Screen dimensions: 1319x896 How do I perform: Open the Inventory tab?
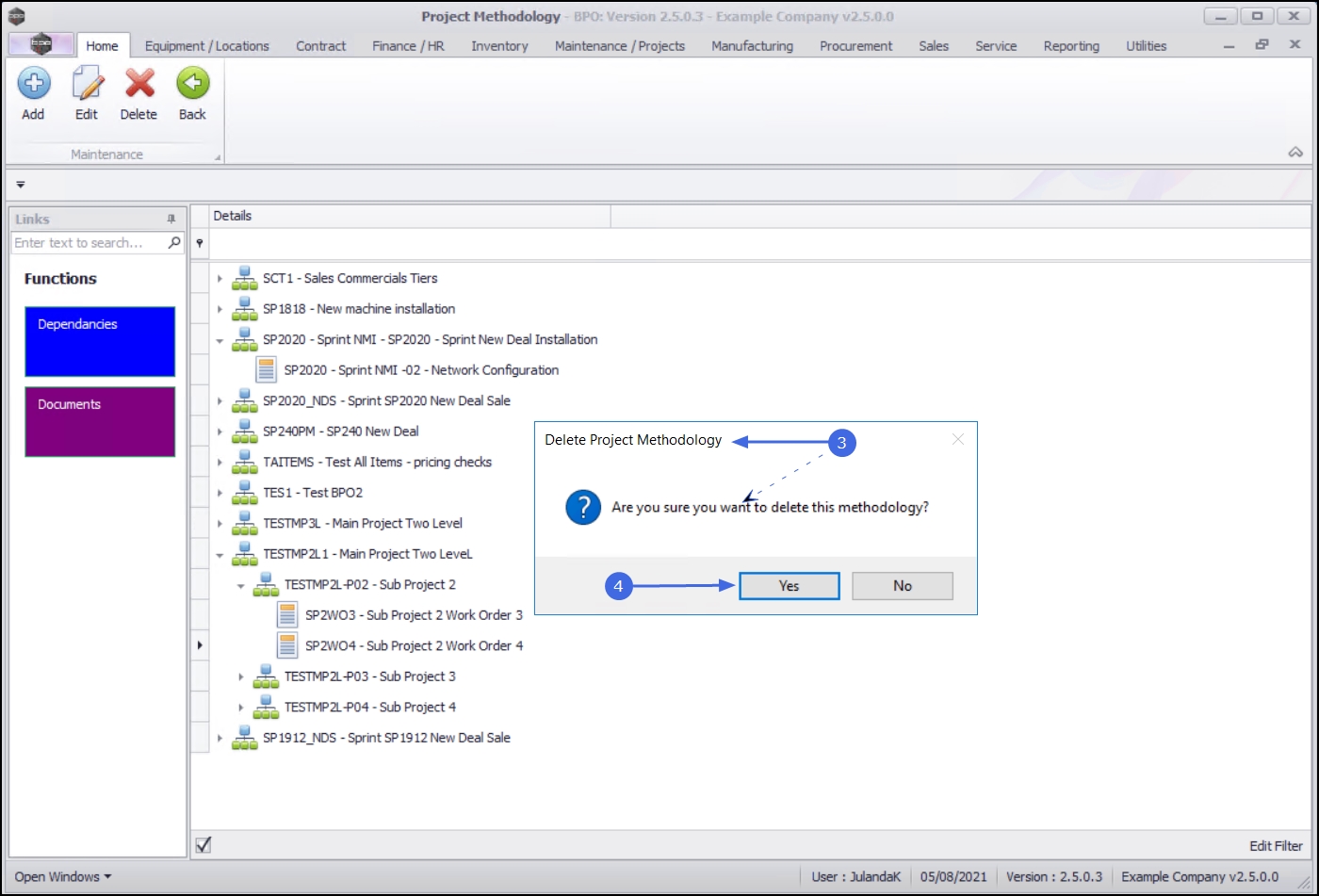click(x=499, y=45)
